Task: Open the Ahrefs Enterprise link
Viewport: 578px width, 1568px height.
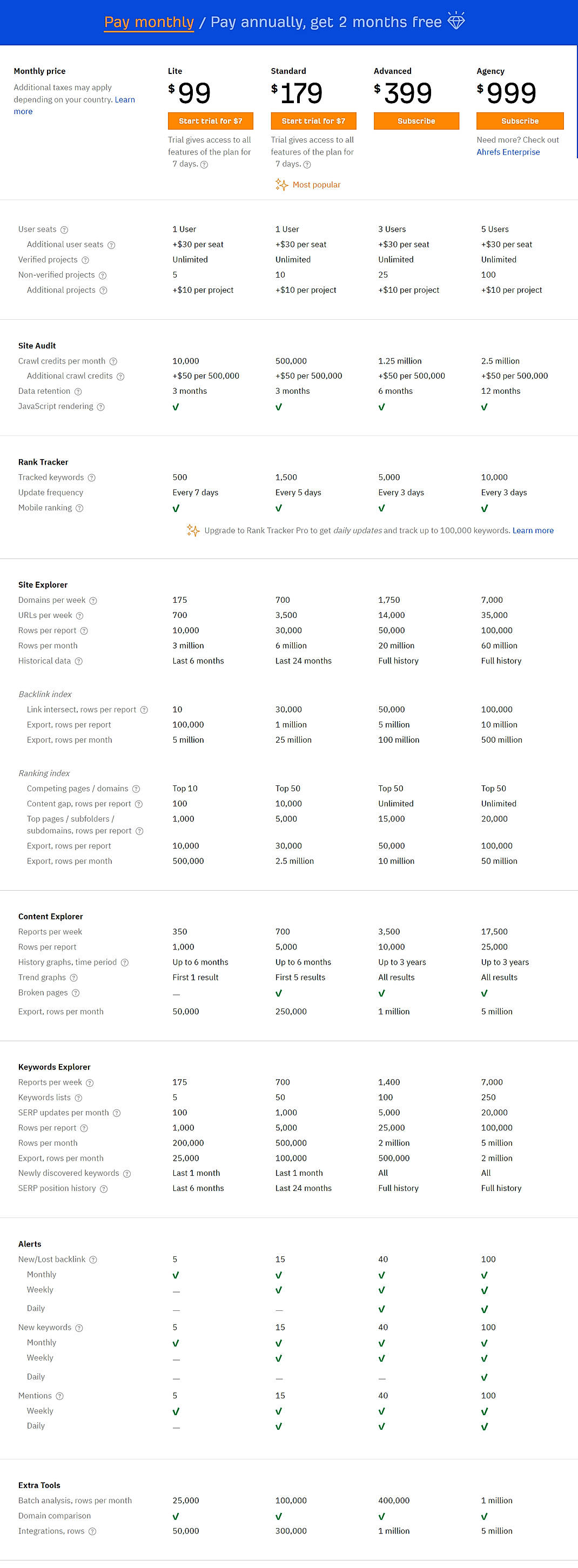Action: [508, 152]
